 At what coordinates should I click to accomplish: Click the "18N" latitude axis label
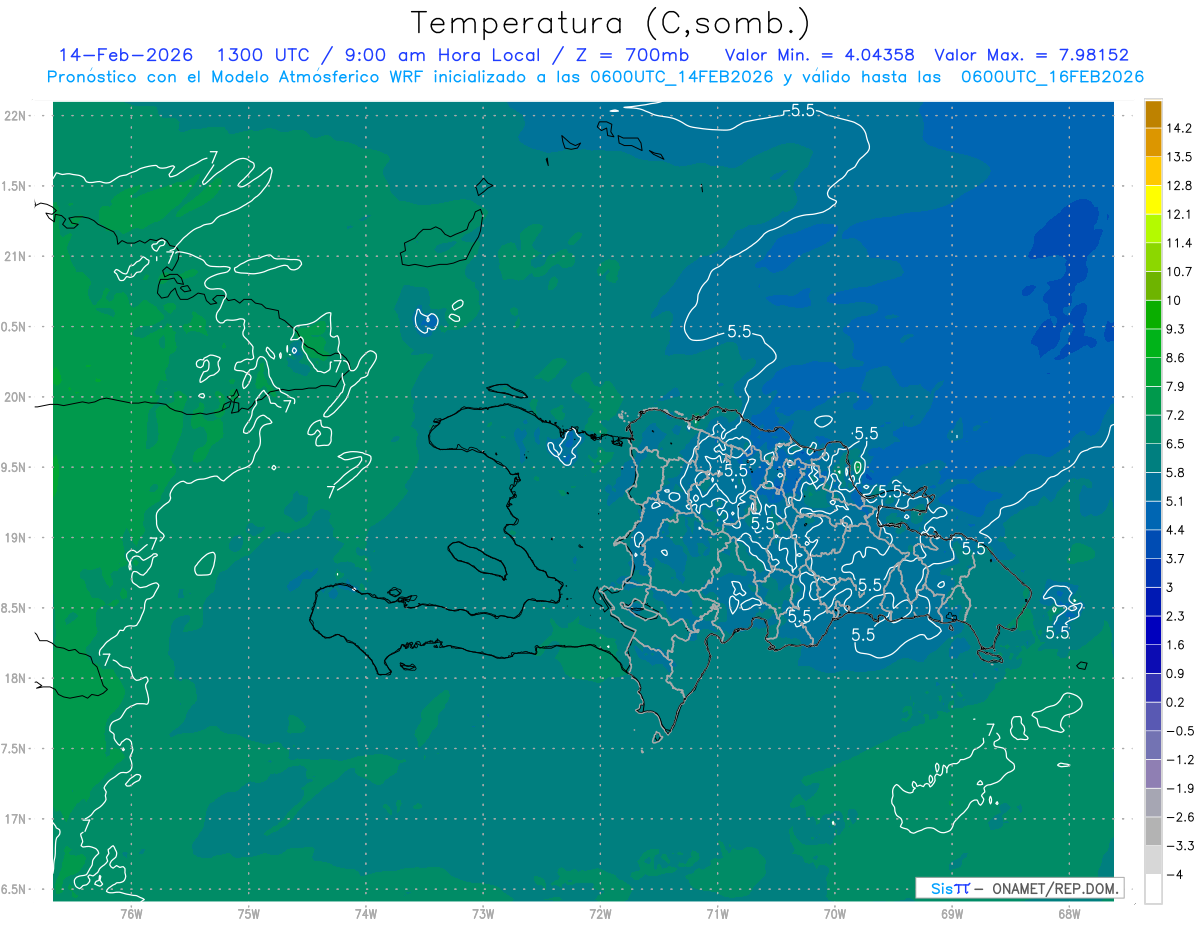16,678
